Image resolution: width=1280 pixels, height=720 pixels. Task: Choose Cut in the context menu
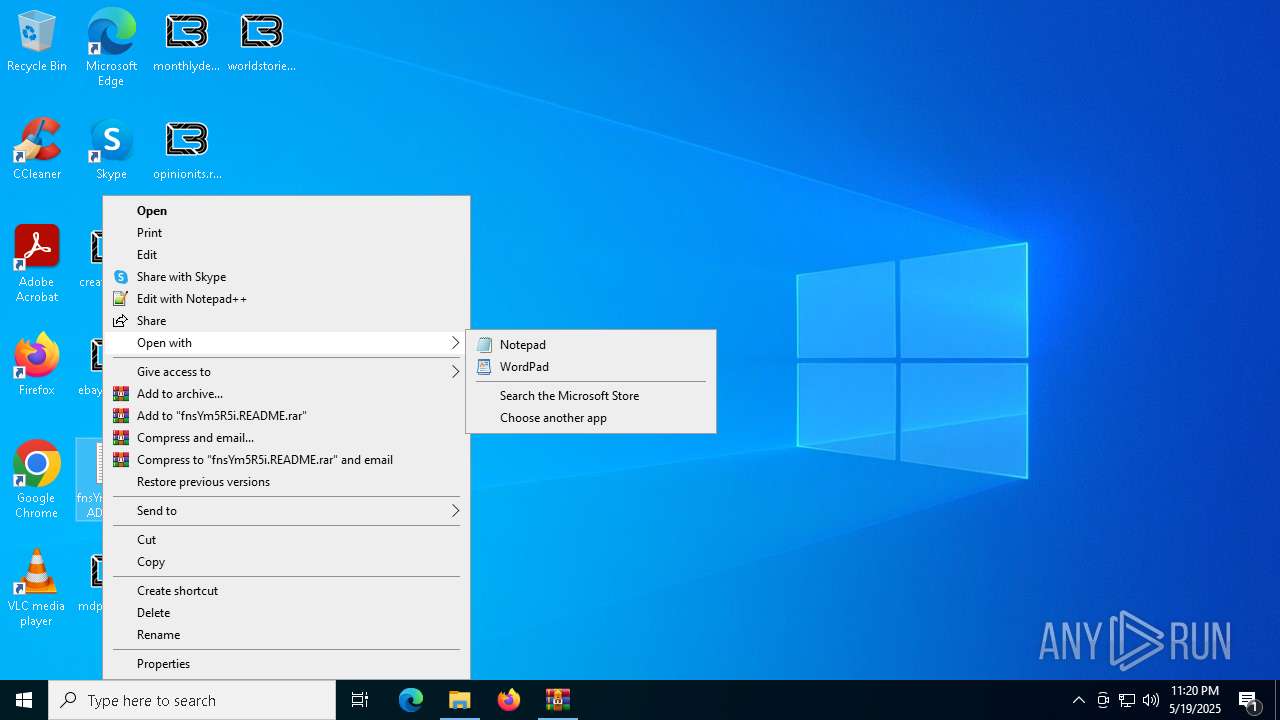(x=286, y=540)
